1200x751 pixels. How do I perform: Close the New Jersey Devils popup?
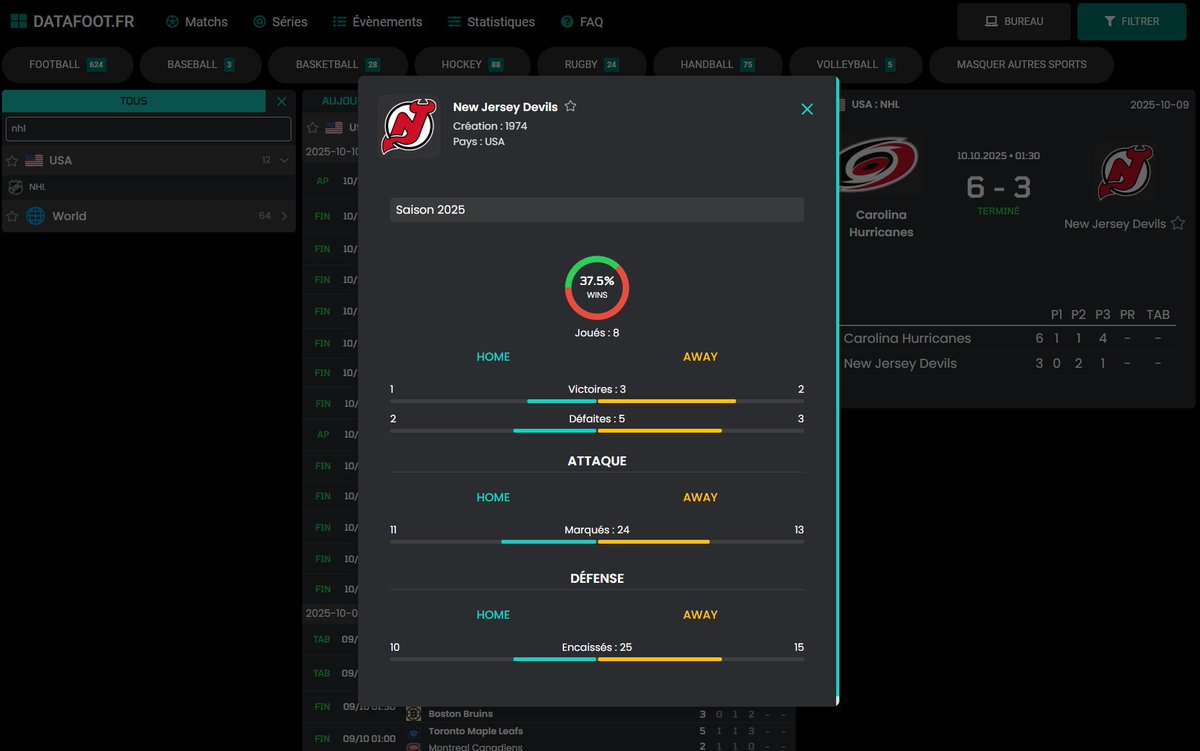(x=807, y=109)
